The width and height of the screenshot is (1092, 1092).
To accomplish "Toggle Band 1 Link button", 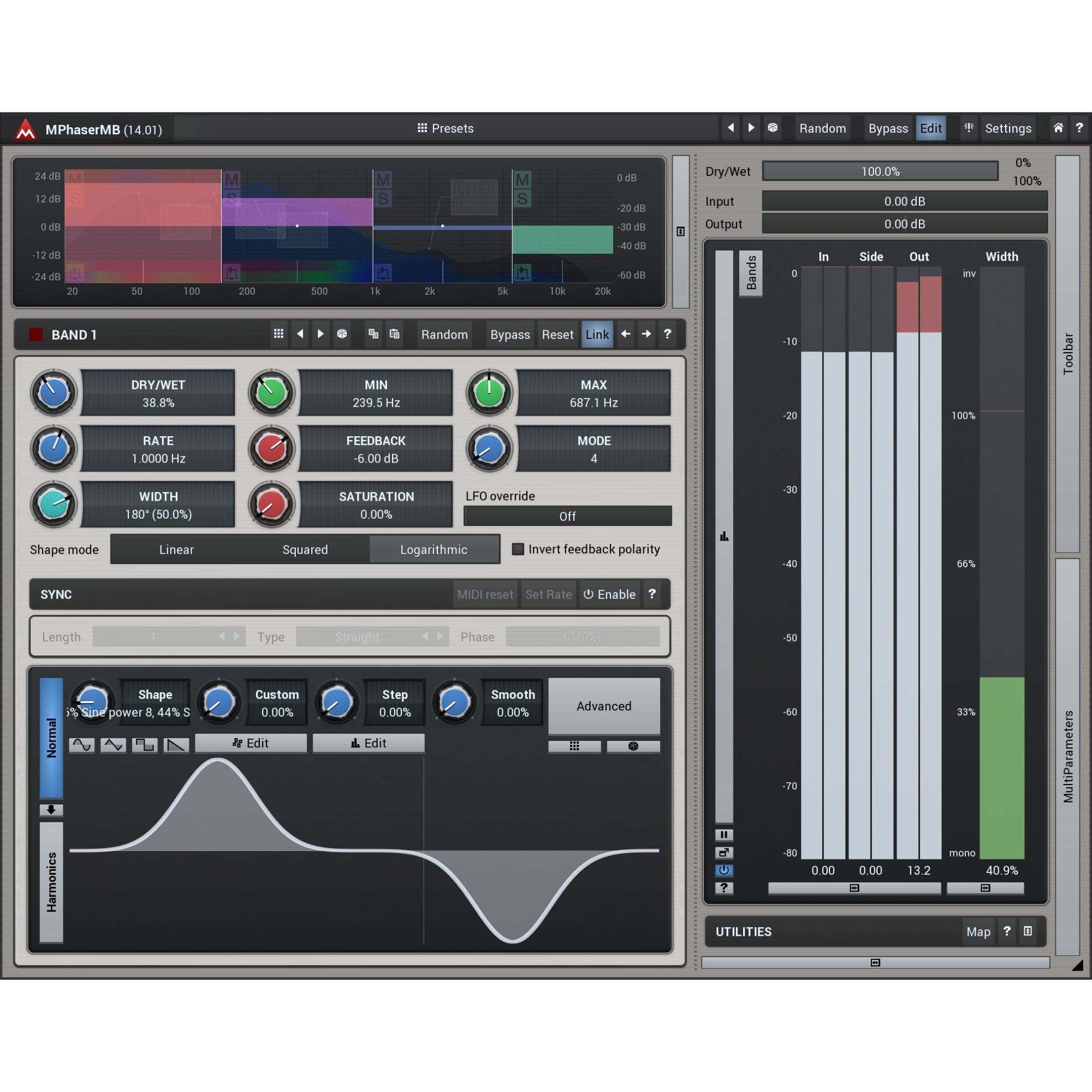I will coord(597,334).
